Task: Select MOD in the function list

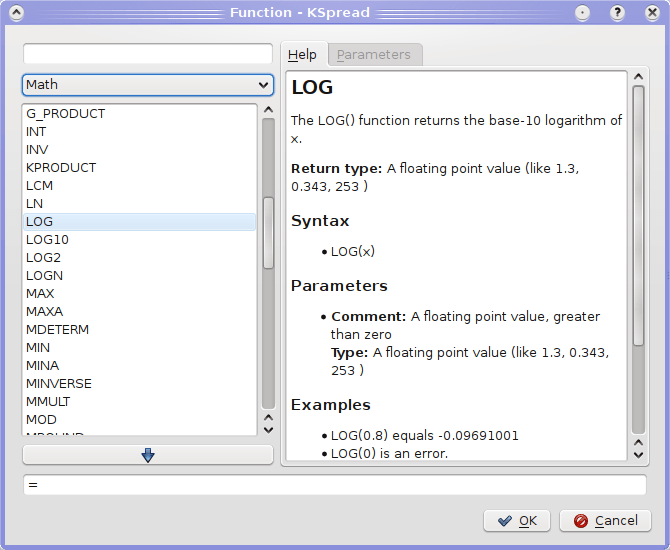Action: point(139,419)
